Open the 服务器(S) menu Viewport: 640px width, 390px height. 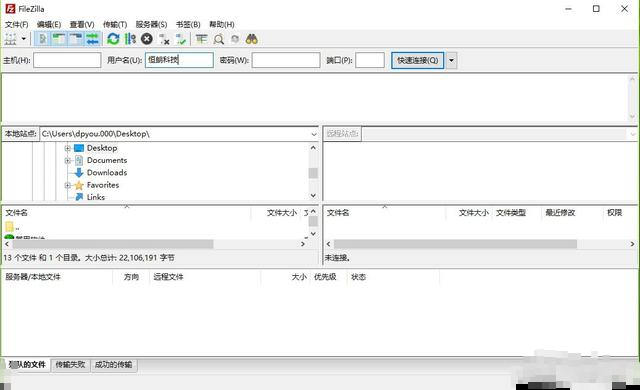[x=151, y=24]
